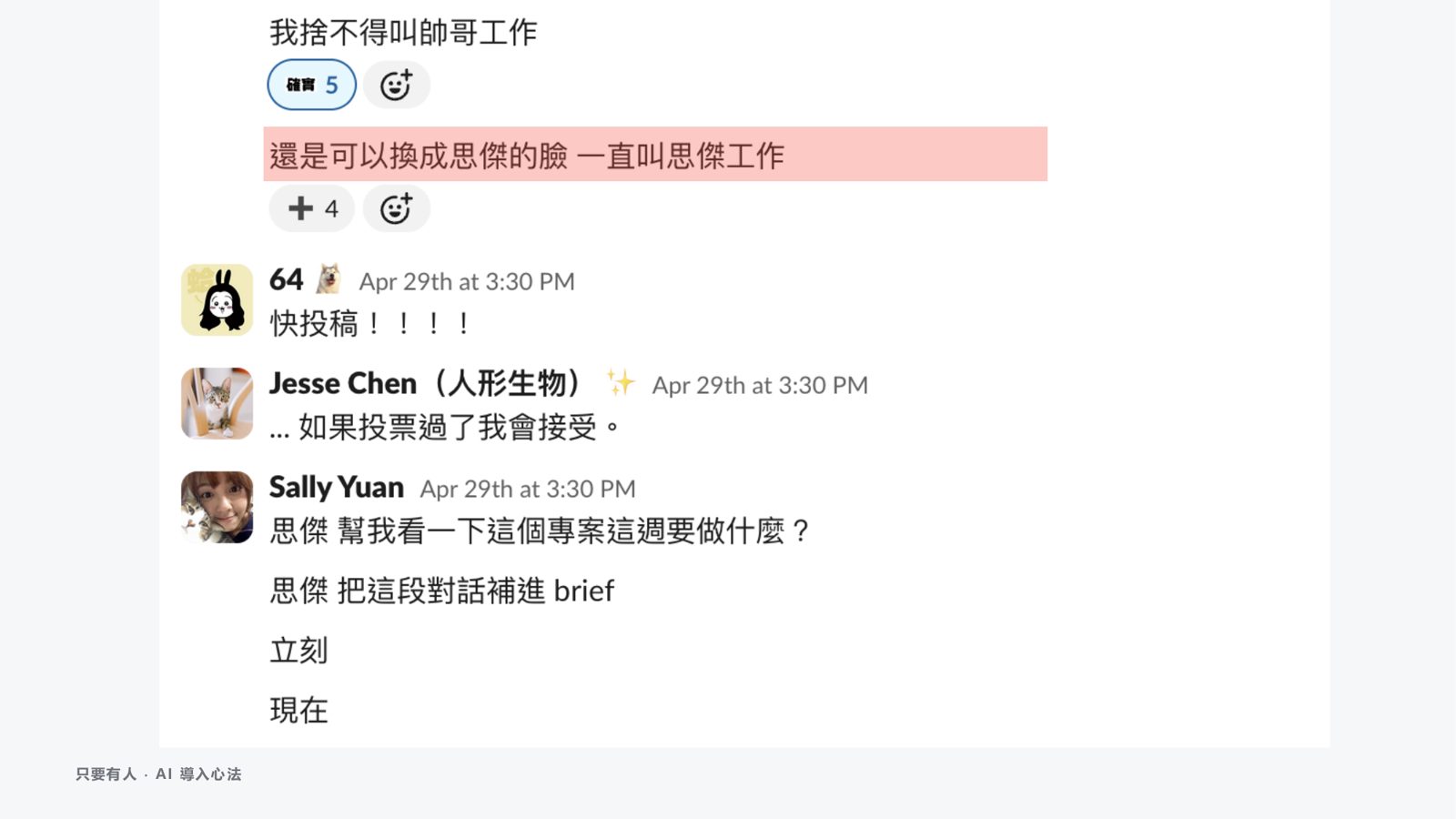This screenshot has height=819, width=1456.
Task: Click Jesse Chen's message timestamp
Action: click(x=760, y=386)
